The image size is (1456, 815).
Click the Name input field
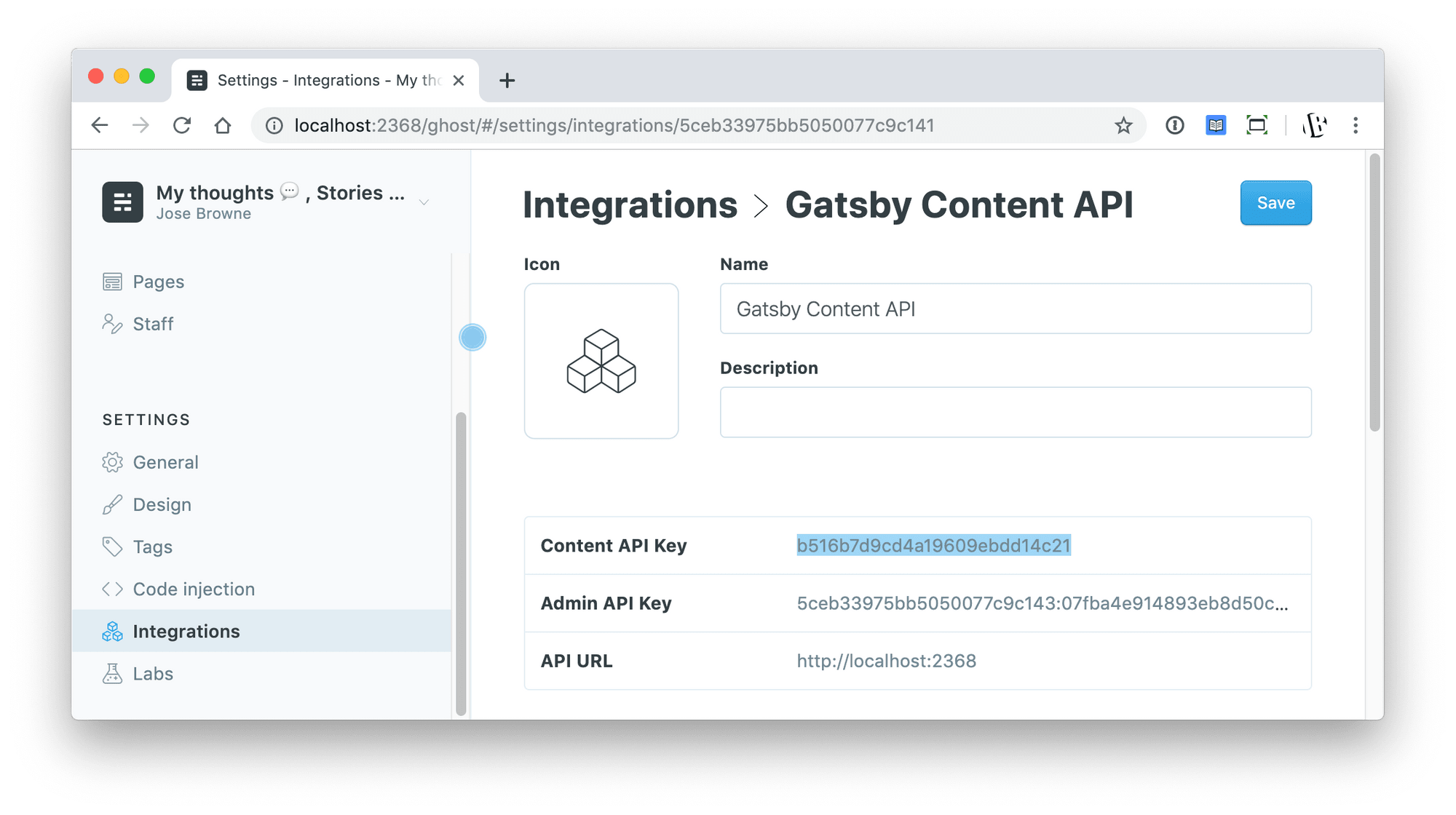point(1013,308)
